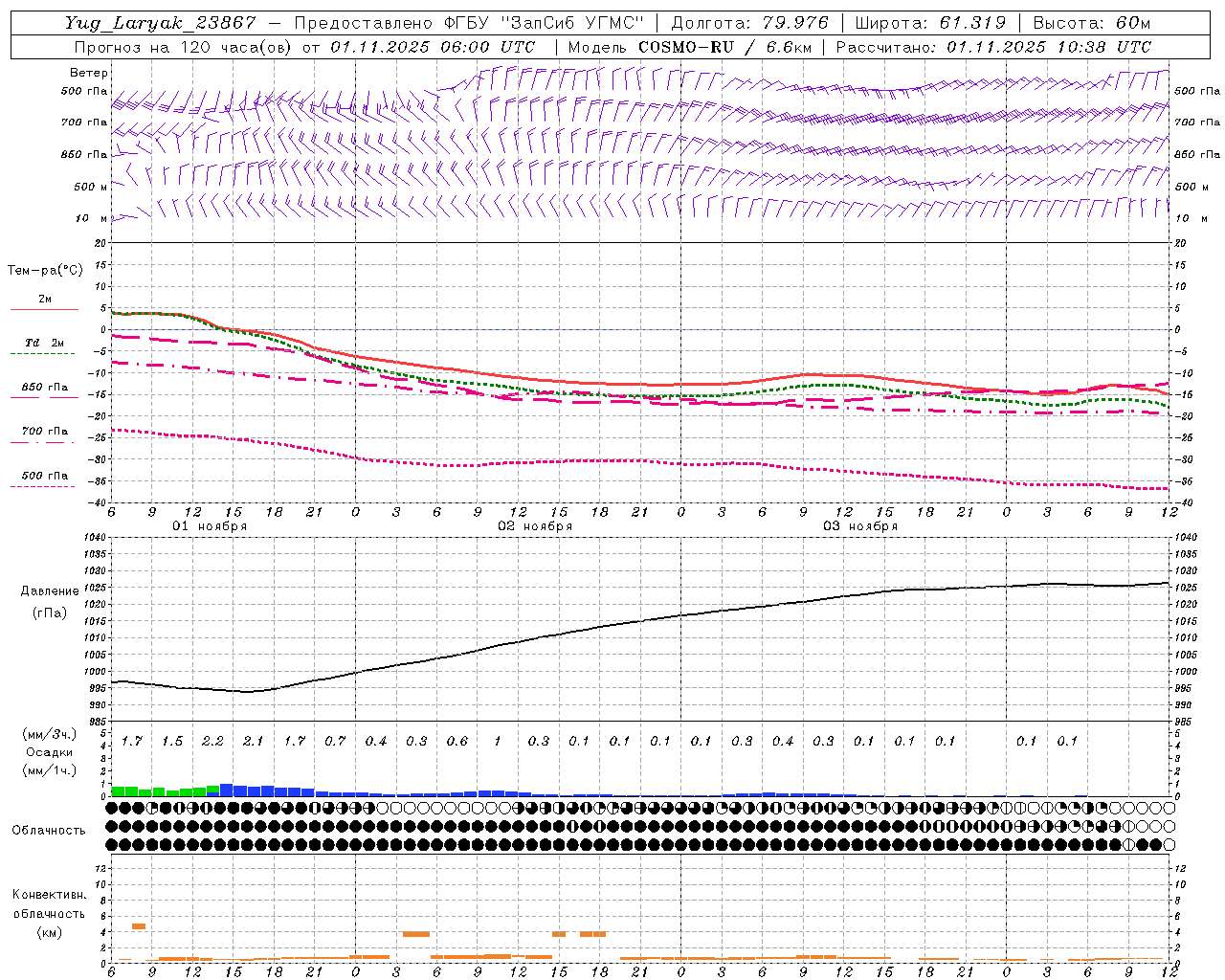Click the Долгота: 79.976 header value
1225x980 pixels.
pyautogui.click(x=751, y=23)
